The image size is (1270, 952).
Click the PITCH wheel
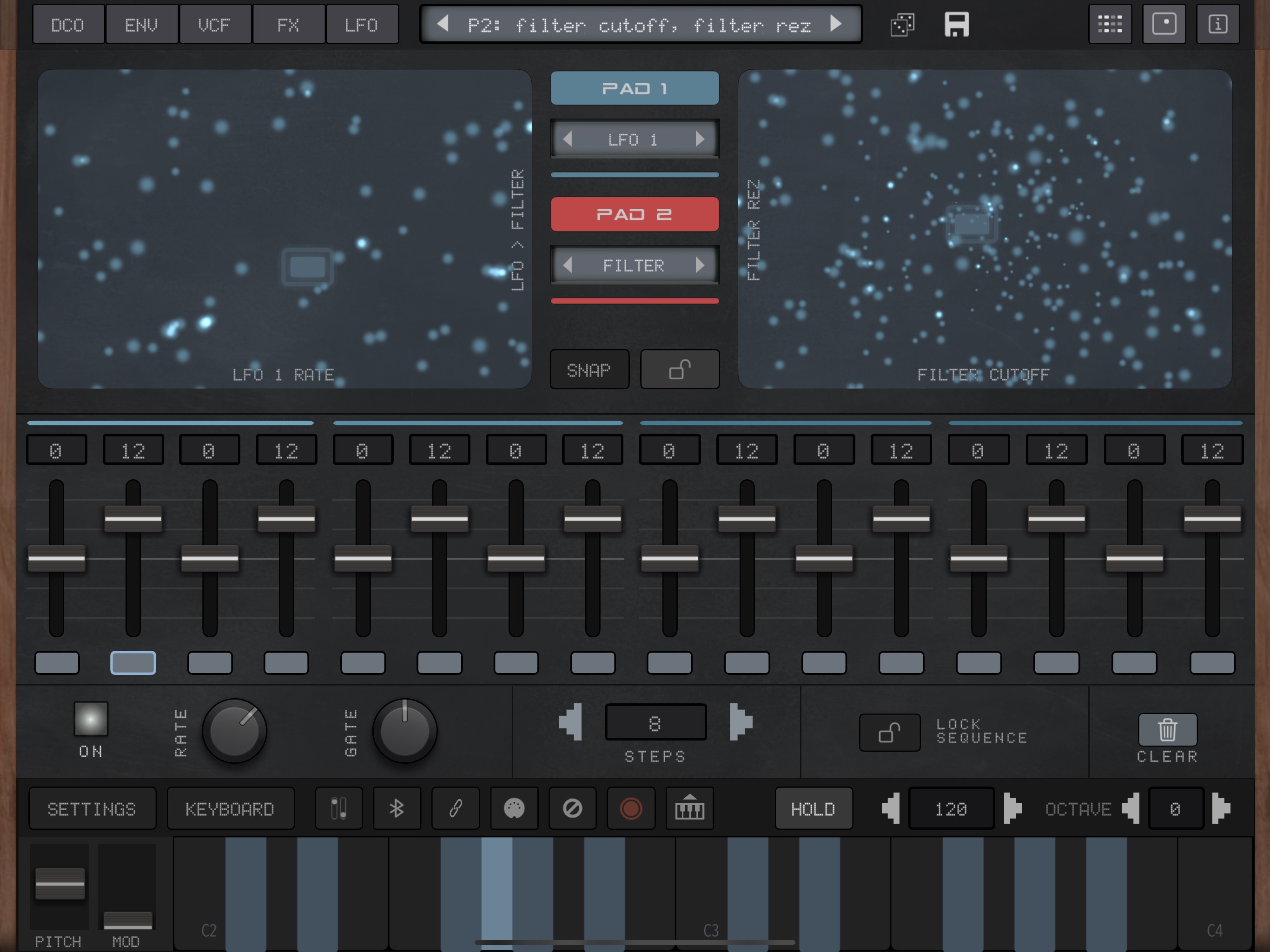[60, 884]
